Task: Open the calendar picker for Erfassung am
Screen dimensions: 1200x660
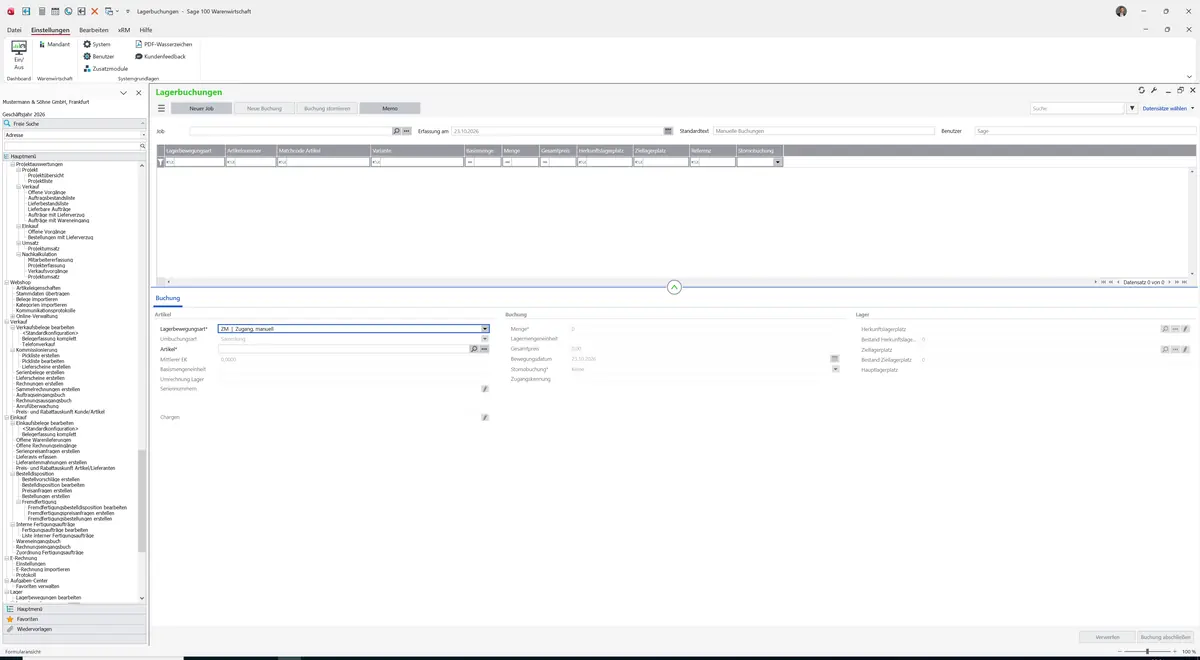Action: tap(668, 131)
